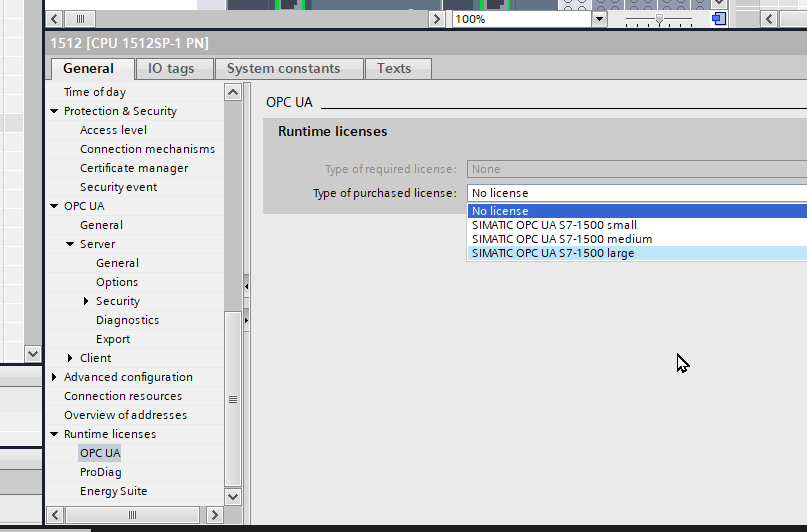This screenshot has height=532, width=807.
Task: Click navigation tree scroll down arrow
Action: (233, 497)
